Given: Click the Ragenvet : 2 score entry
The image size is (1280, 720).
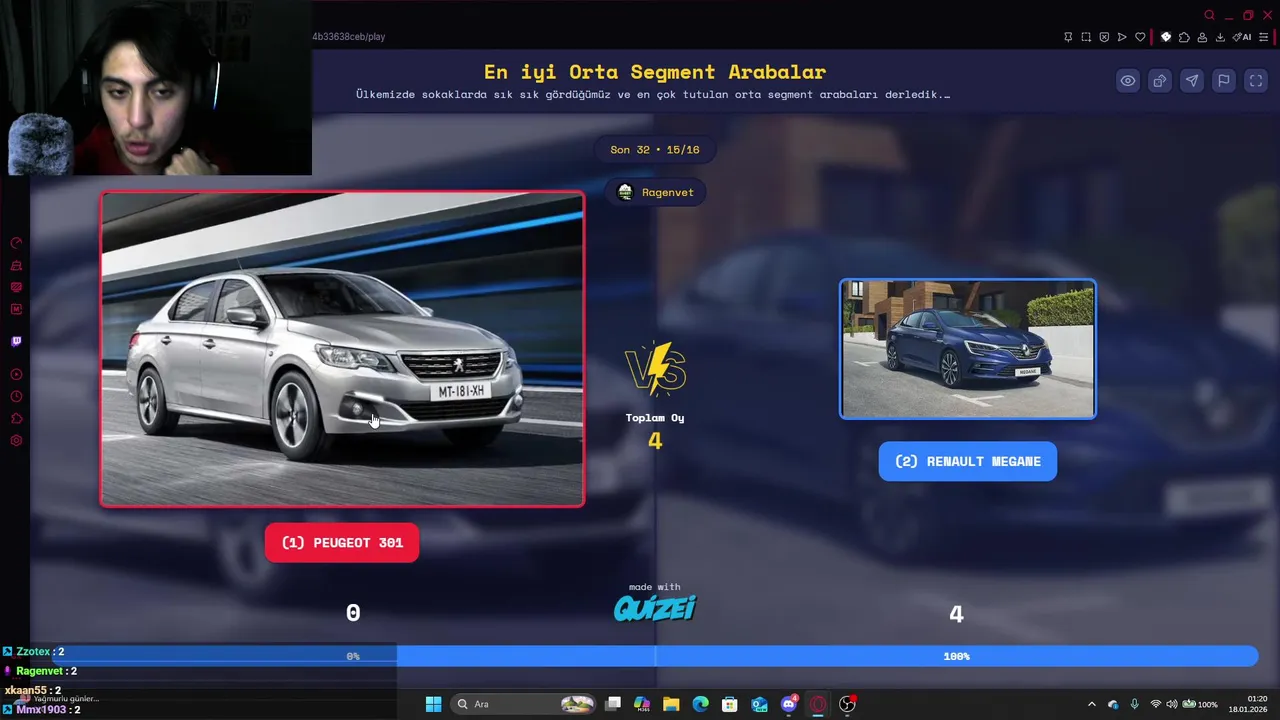Looking at the screenshot, I should click(40, 671).
